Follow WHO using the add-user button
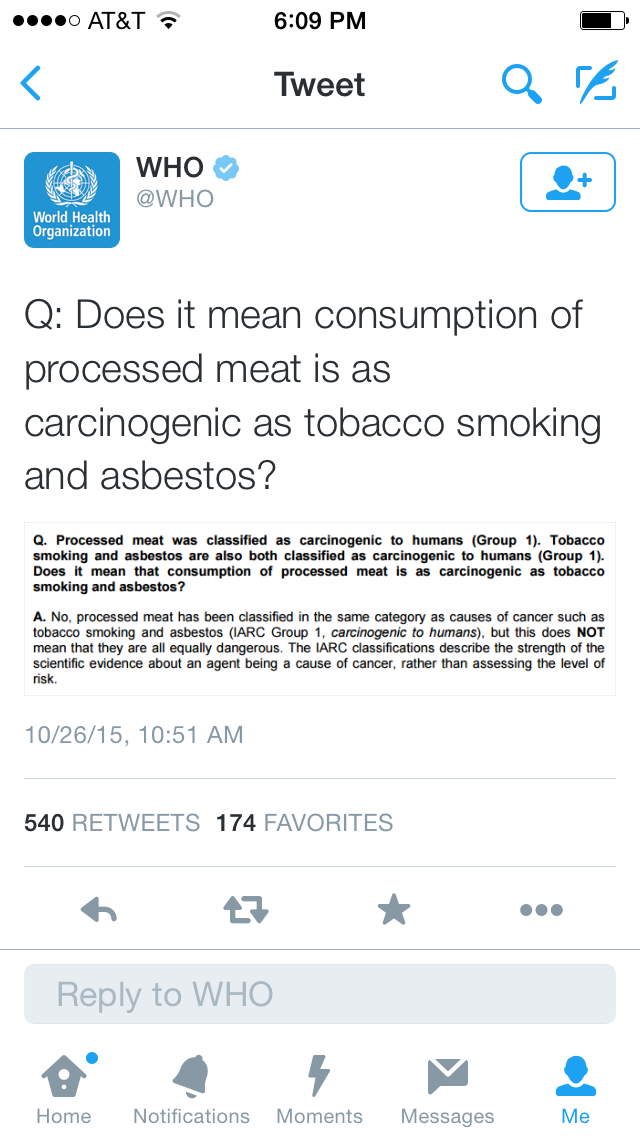The height and width of the screenshot is (1136, 640). (567, 182)
